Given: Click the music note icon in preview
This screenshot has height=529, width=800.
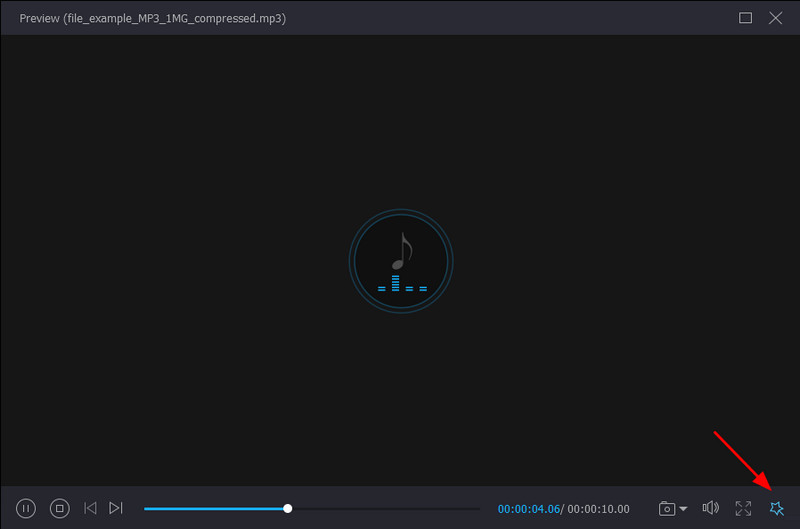Looking at the screenshot, I should [403, 251].
